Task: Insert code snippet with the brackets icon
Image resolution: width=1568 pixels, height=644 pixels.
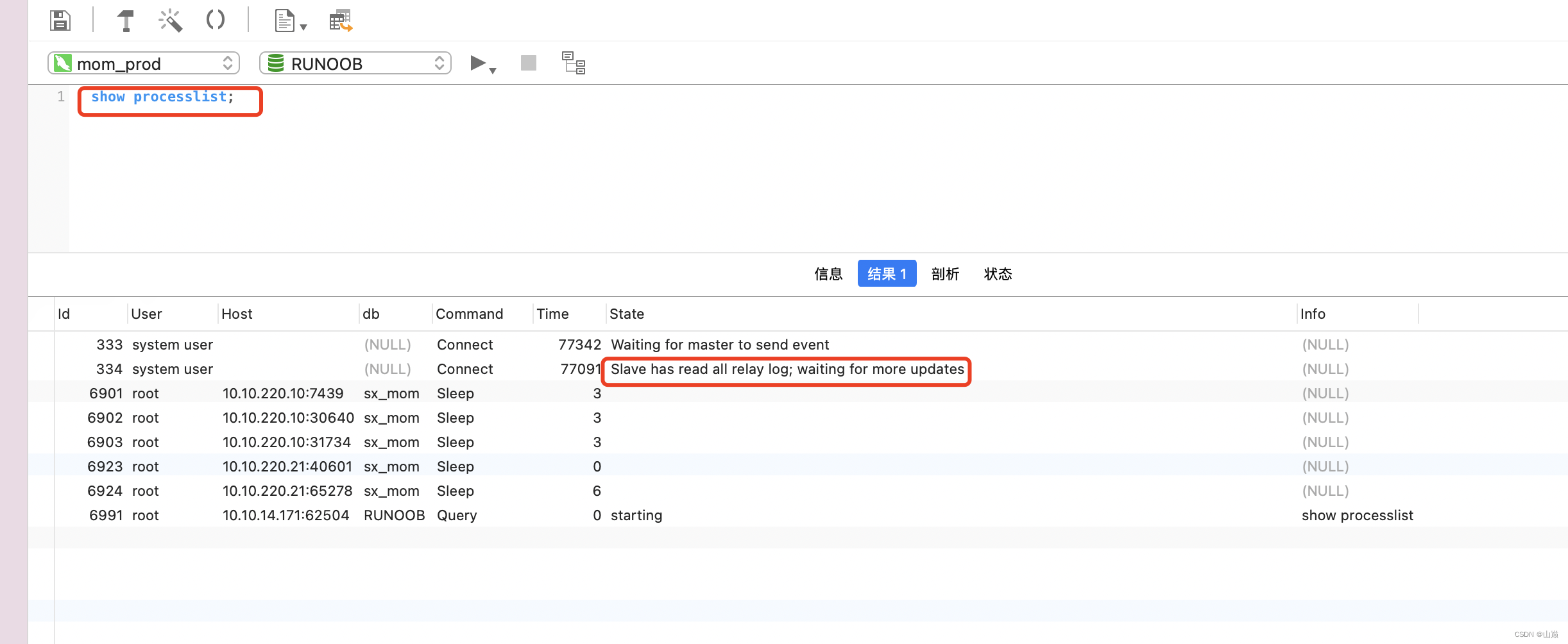Action: [215, 20]
